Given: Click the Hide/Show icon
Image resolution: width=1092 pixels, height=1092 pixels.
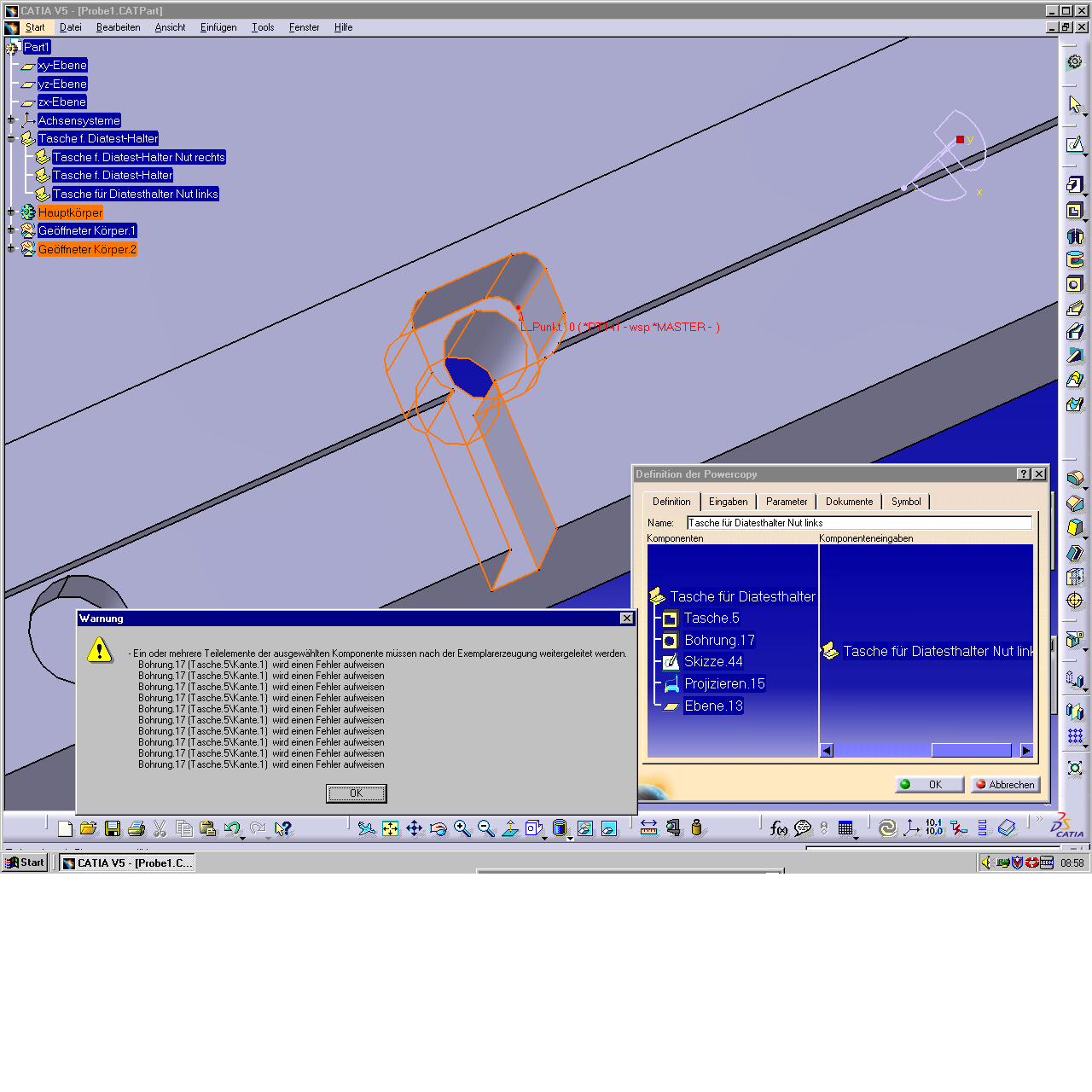Looking at the screenshot, I should [x=585, y=828].
